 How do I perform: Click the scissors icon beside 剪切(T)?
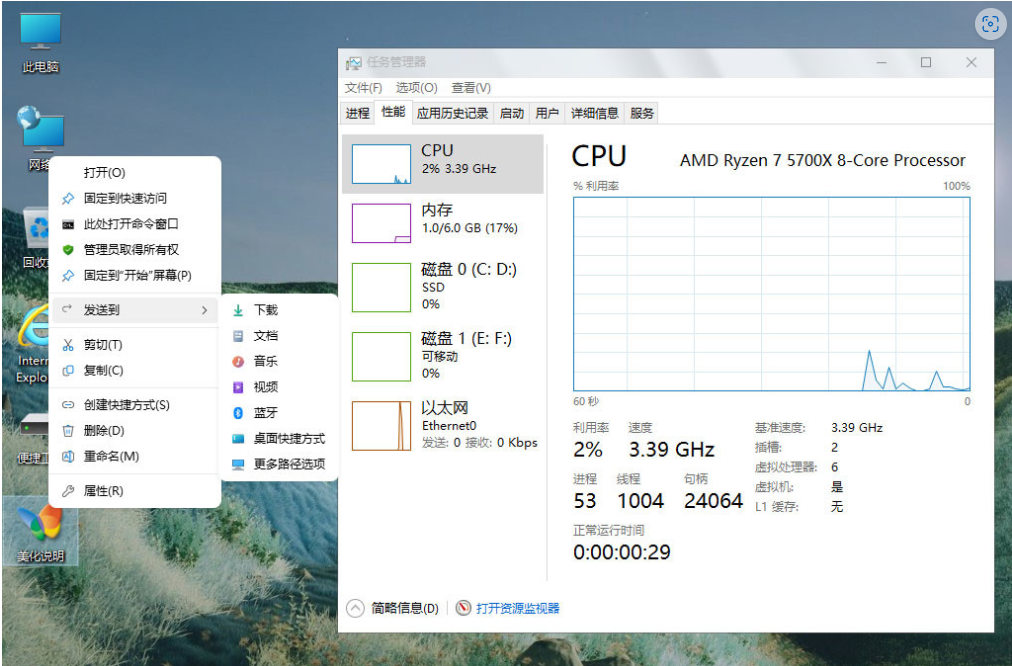coord(68,345)
